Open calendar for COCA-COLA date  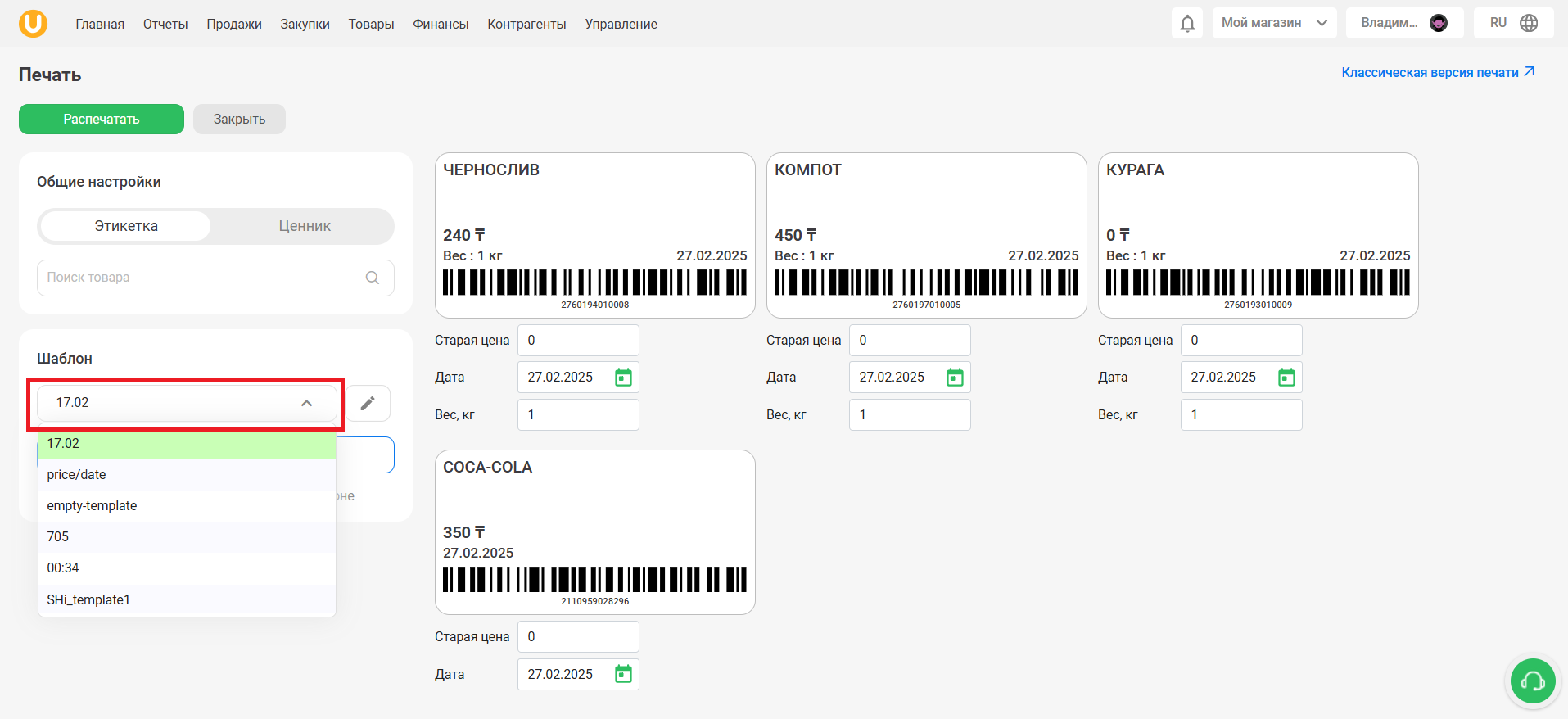623,674
